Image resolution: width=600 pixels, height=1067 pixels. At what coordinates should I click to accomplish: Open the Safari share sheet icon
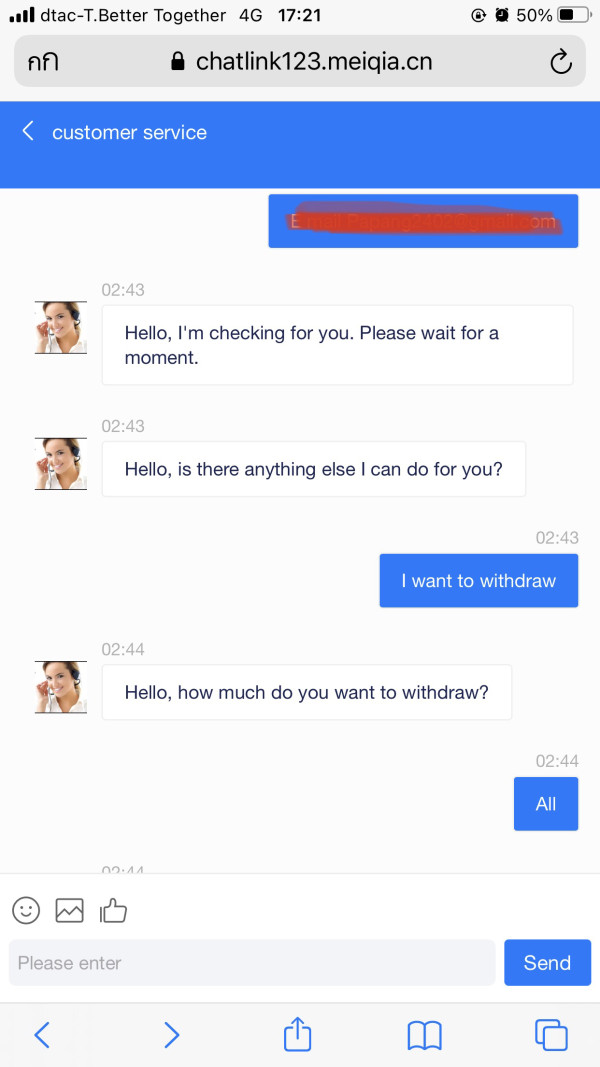tap(297, 1034)
